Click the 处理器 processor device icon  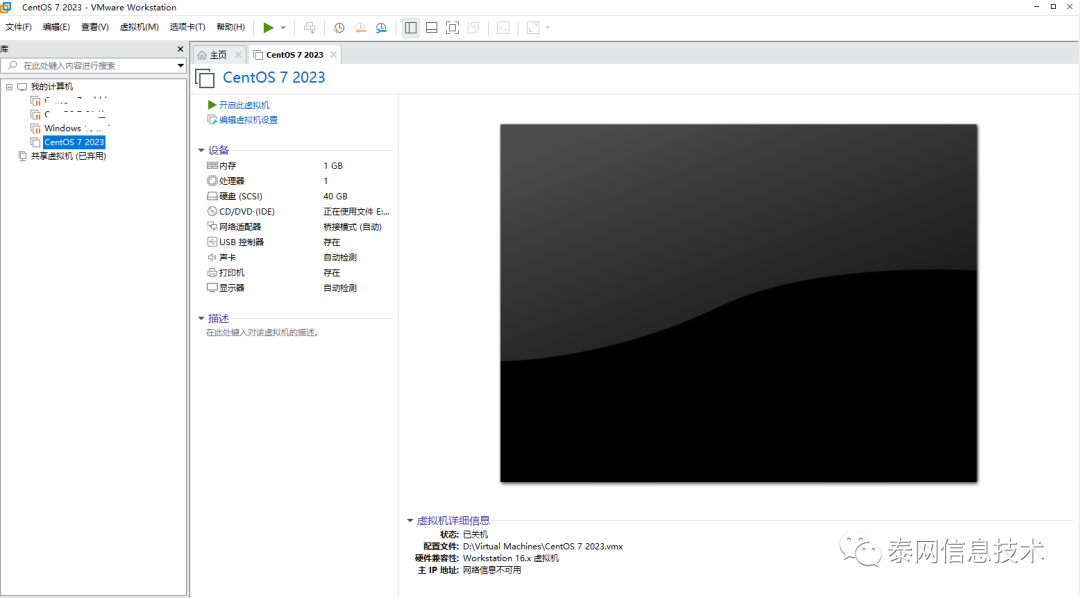pos(212,181)
